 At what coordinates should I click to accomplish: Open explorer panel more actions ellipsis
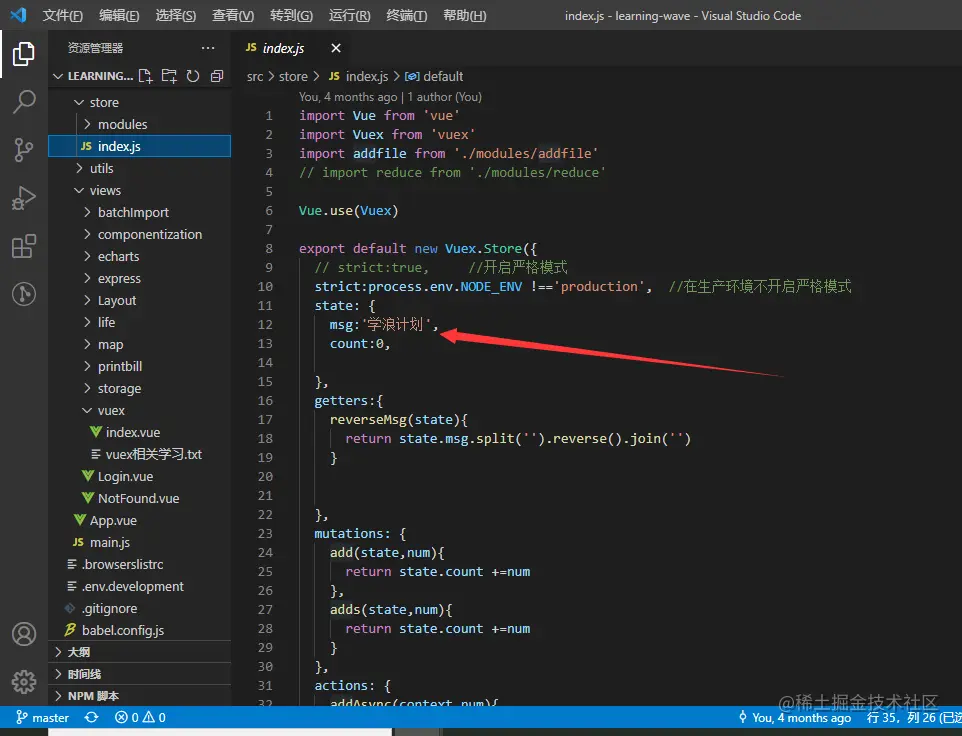[x=208, y=48]
